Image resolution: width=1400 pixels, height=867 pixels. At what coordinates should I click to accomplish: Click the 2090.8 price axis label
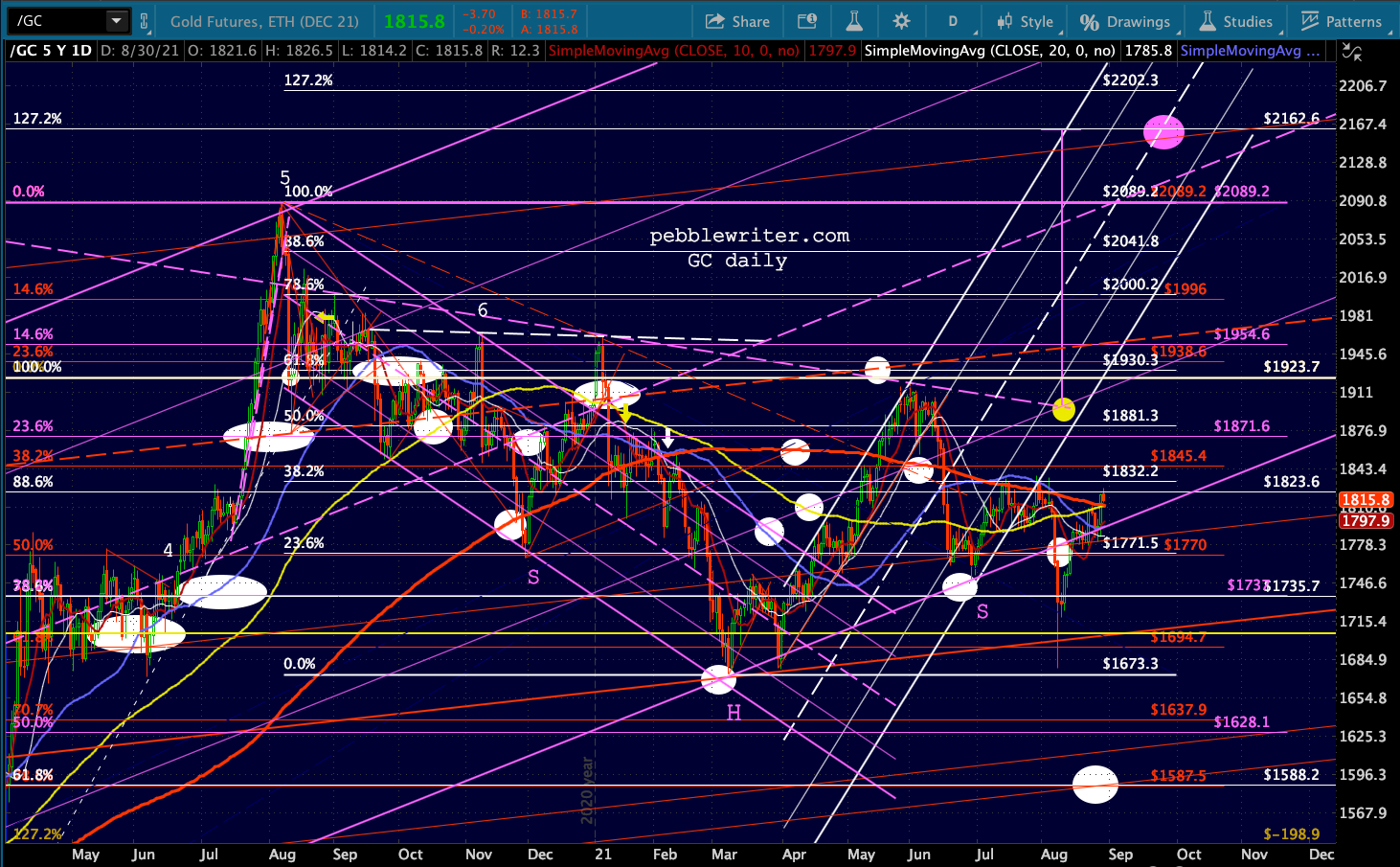click(x=1363, y=201)
